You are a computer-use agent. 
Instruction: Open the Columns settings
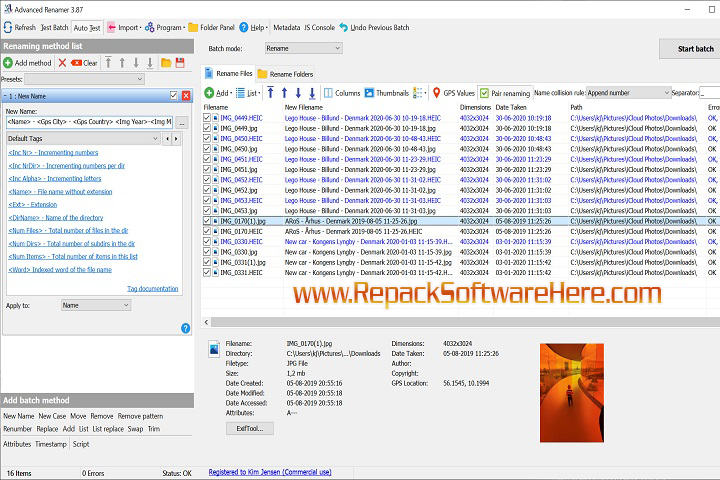tap(342, 93)
